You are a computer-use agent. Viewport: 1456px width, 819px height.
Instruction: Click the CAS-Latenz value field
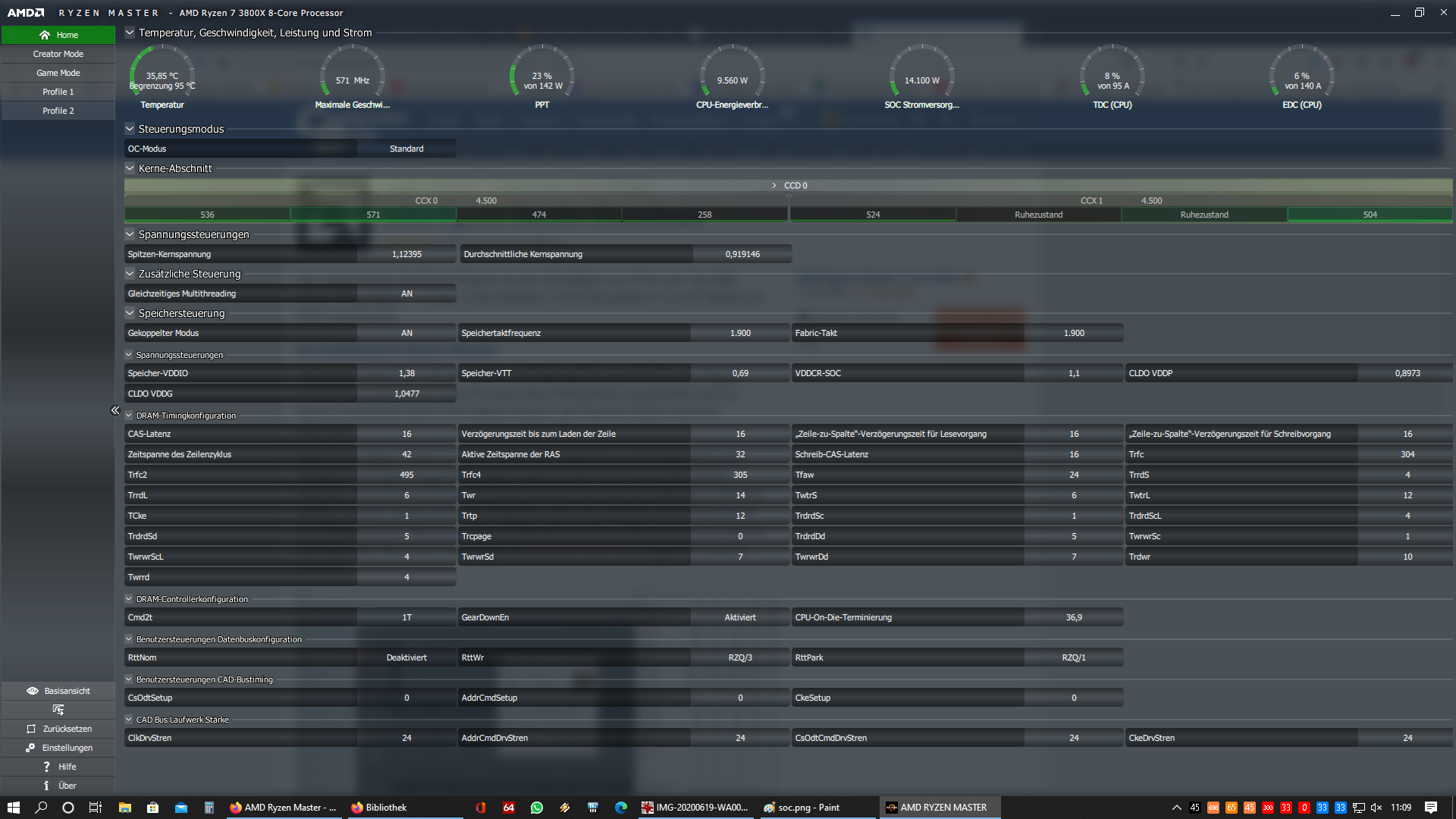[406, 434]
